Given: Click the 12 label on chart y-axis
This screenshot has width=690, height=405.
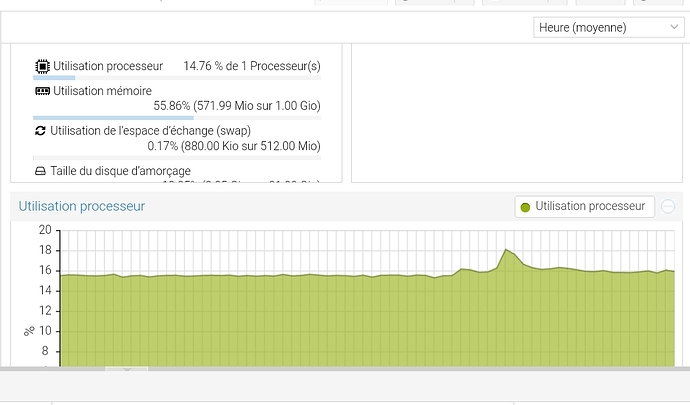Looking at the screenshot, I should coord(45,311).
